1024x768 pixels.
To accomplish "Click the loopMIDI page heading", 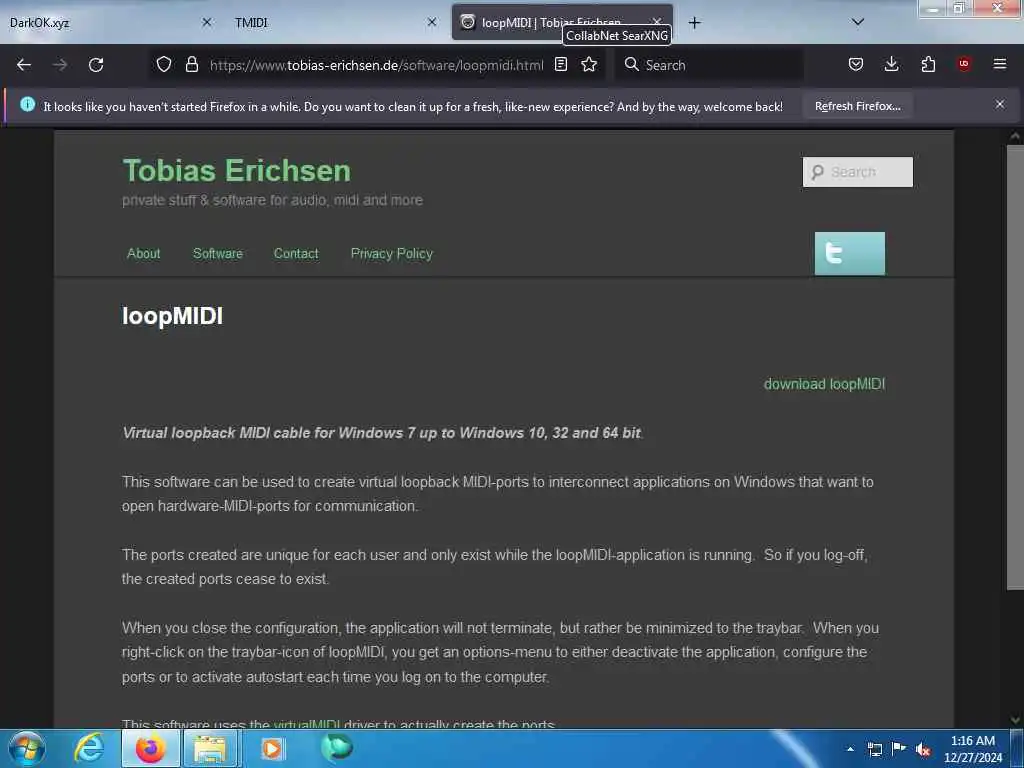I will [x=172, y=316].
